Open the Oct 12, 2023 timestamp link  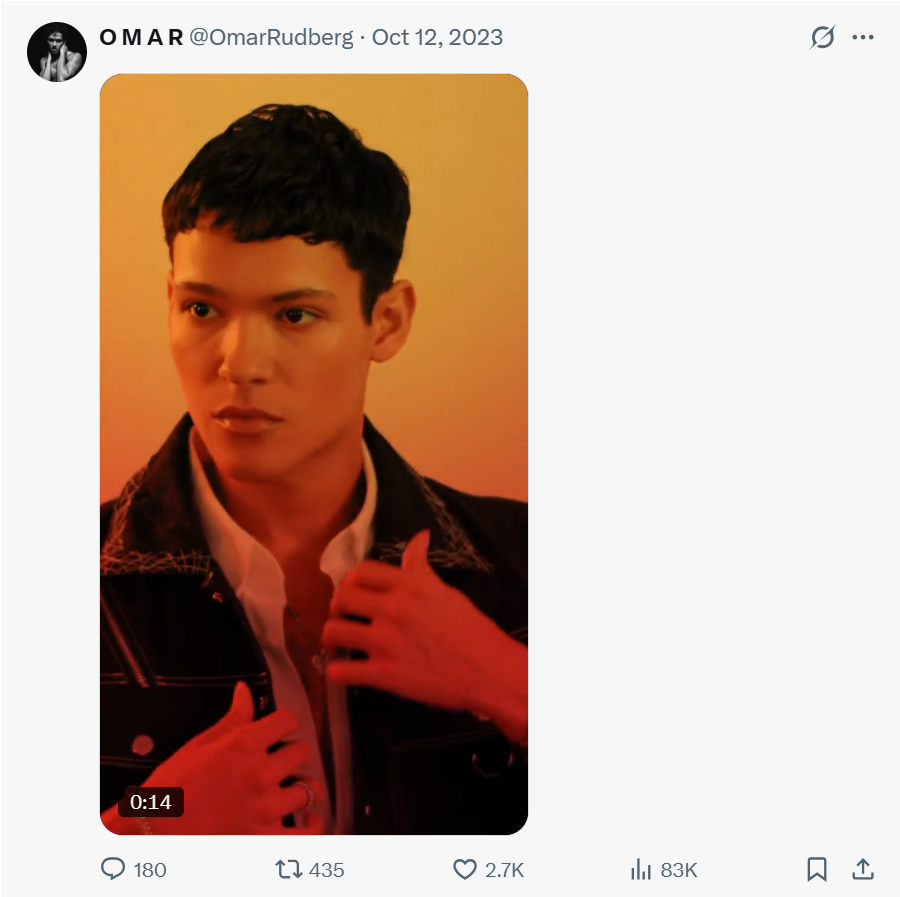(x=437, y=37)
